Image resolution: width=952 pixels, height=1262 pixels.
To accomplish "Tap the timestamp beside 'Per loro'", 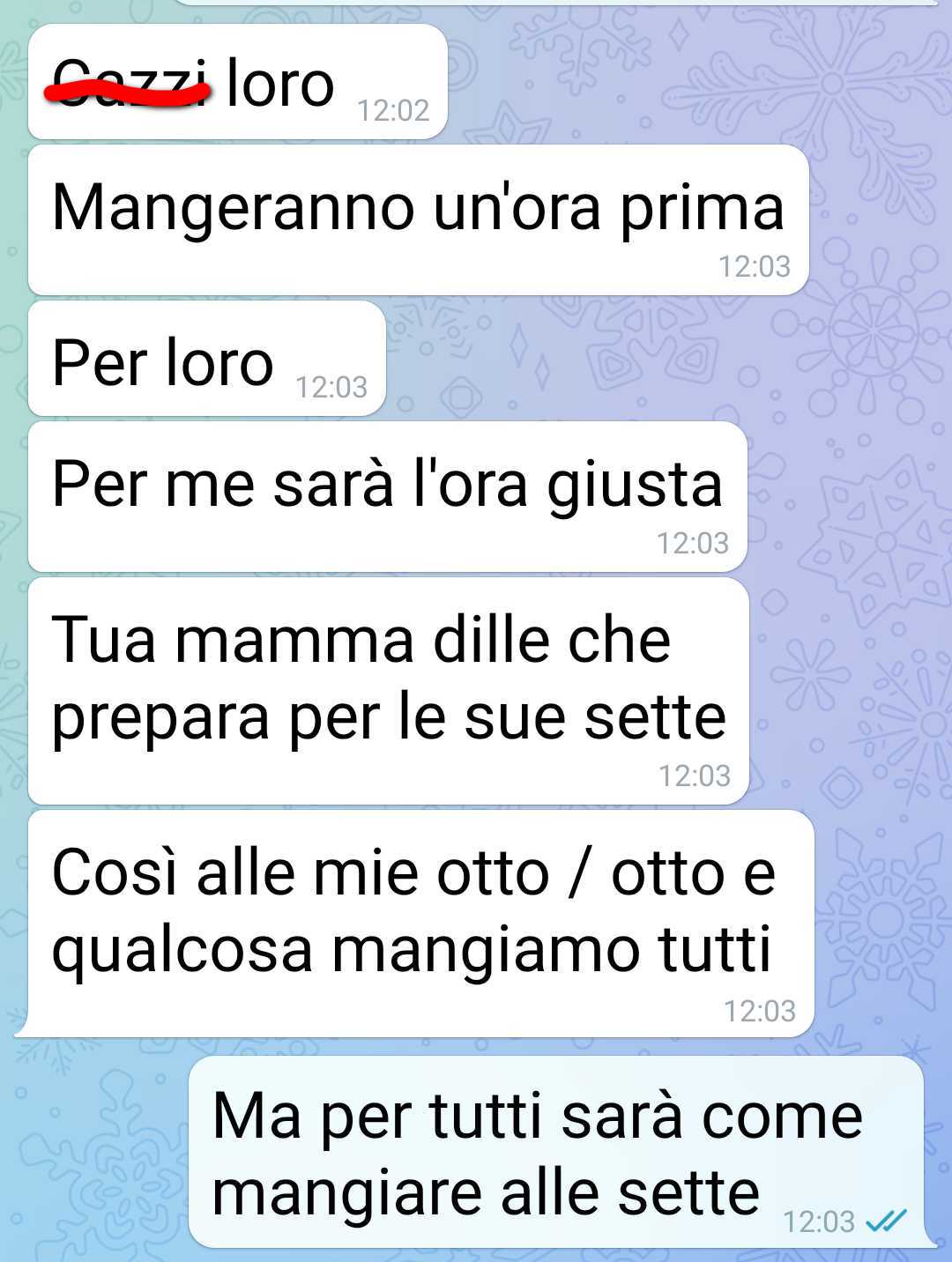I will click(331, 387).
